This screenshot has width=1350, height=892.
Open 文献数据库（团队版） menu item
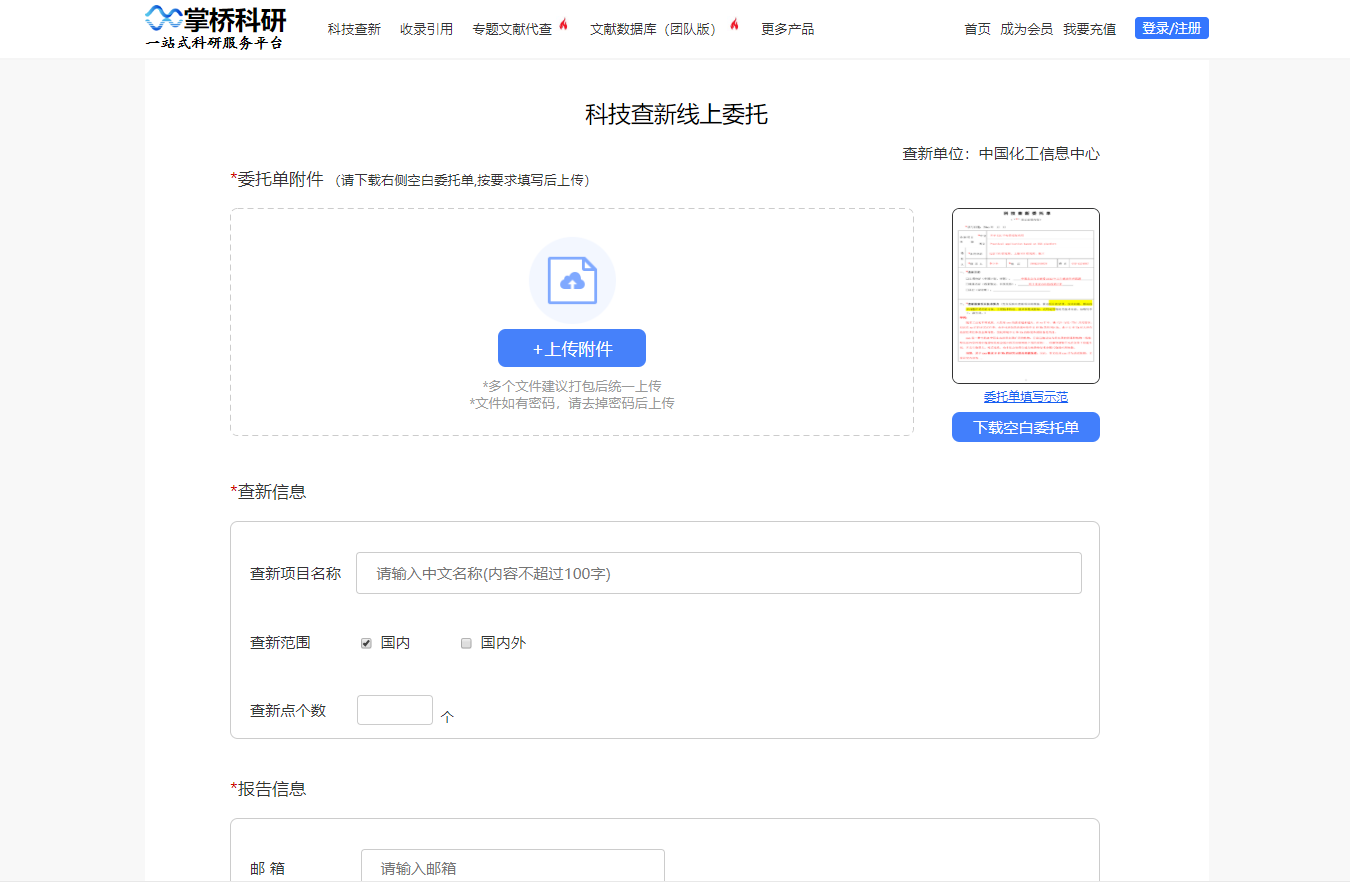656,29
